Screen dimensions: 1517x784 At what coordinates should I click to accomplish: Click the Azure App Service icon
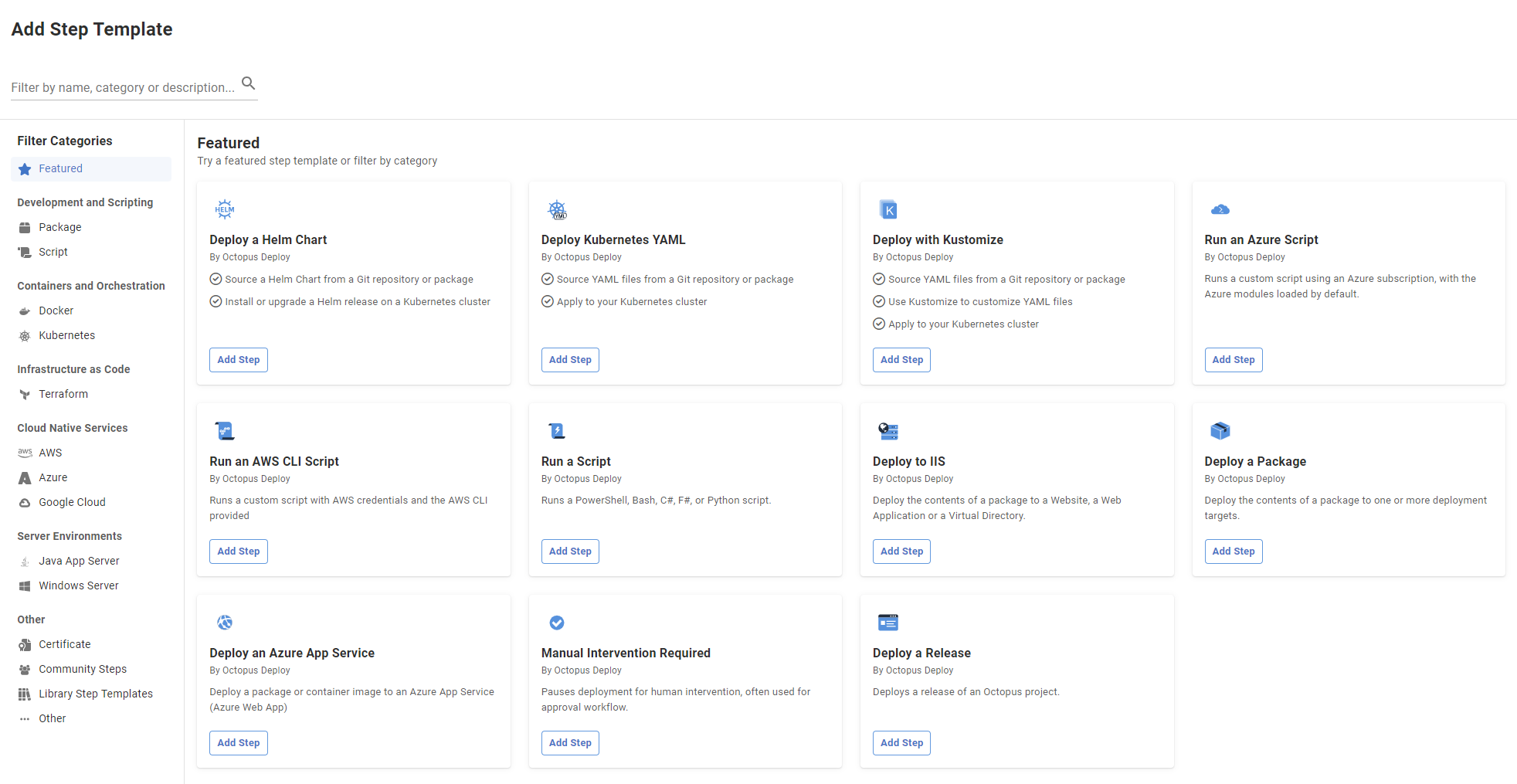(x=225, y=623)
